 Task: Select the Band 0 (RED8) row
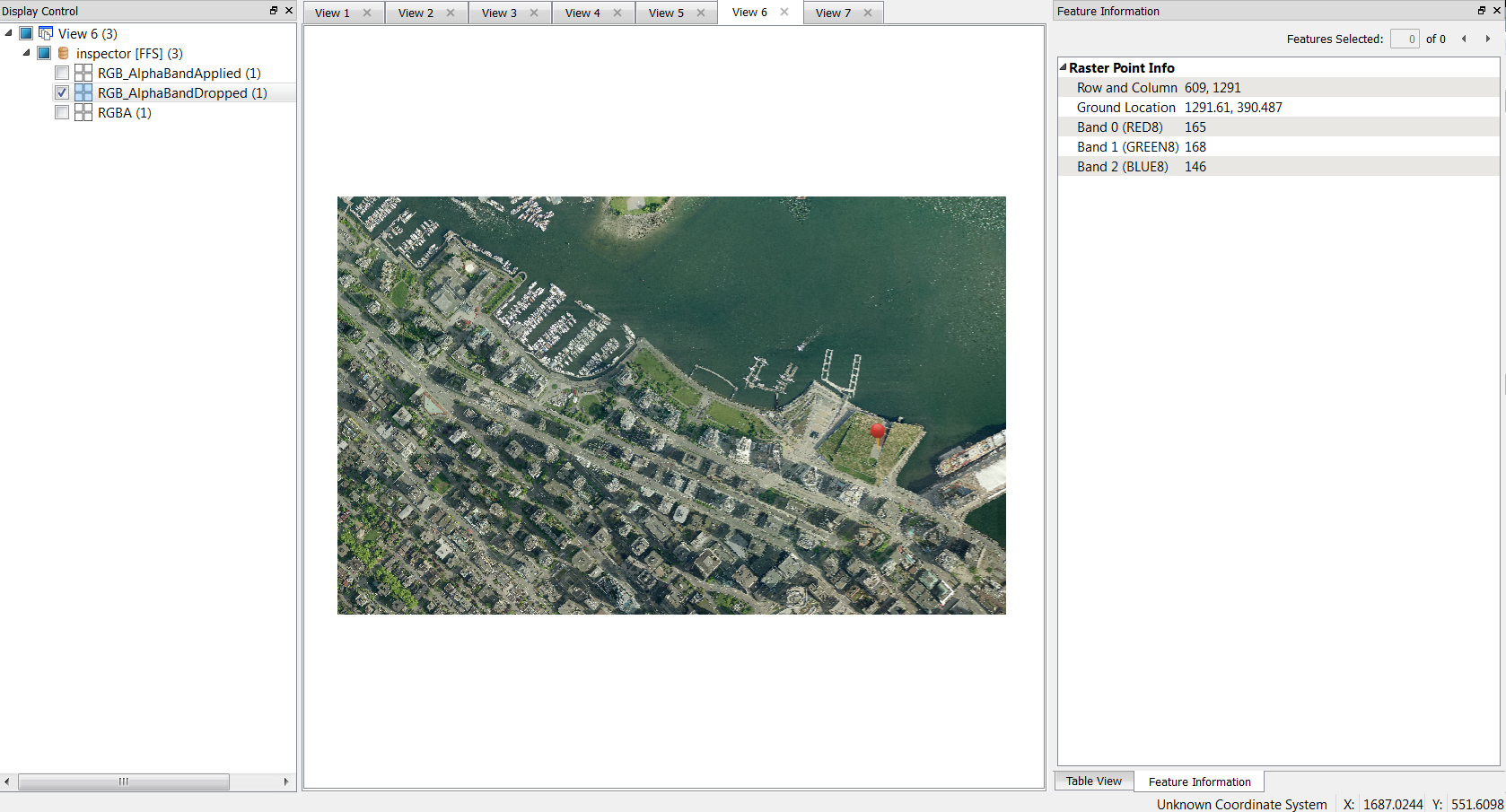[1279, 127]
